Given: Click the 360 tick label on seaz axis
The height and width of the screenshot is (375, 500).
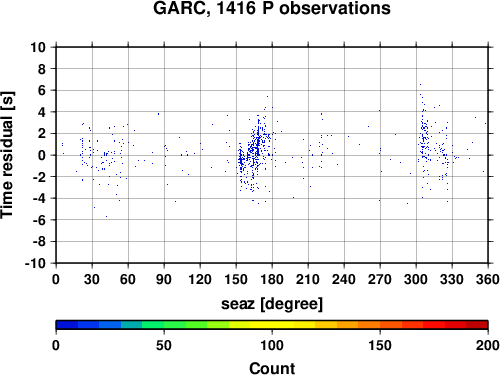Looking at the screenshot, I should click(488, 279).
